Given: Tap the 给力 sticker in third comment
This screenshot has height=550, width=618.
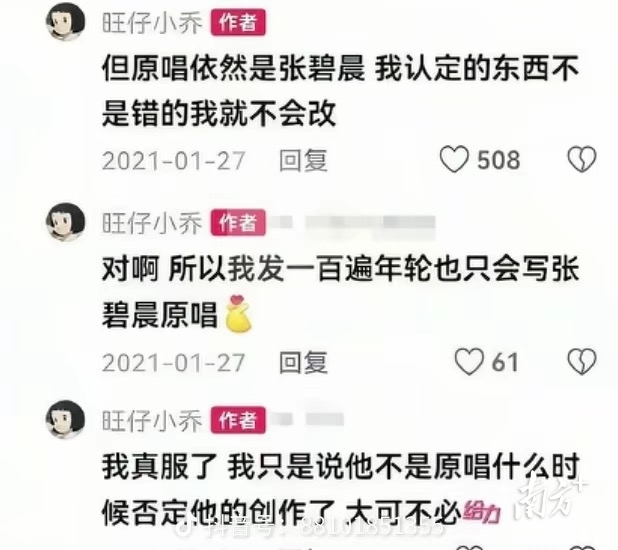Looking at the screenshot, I should (x=482, y=513).
